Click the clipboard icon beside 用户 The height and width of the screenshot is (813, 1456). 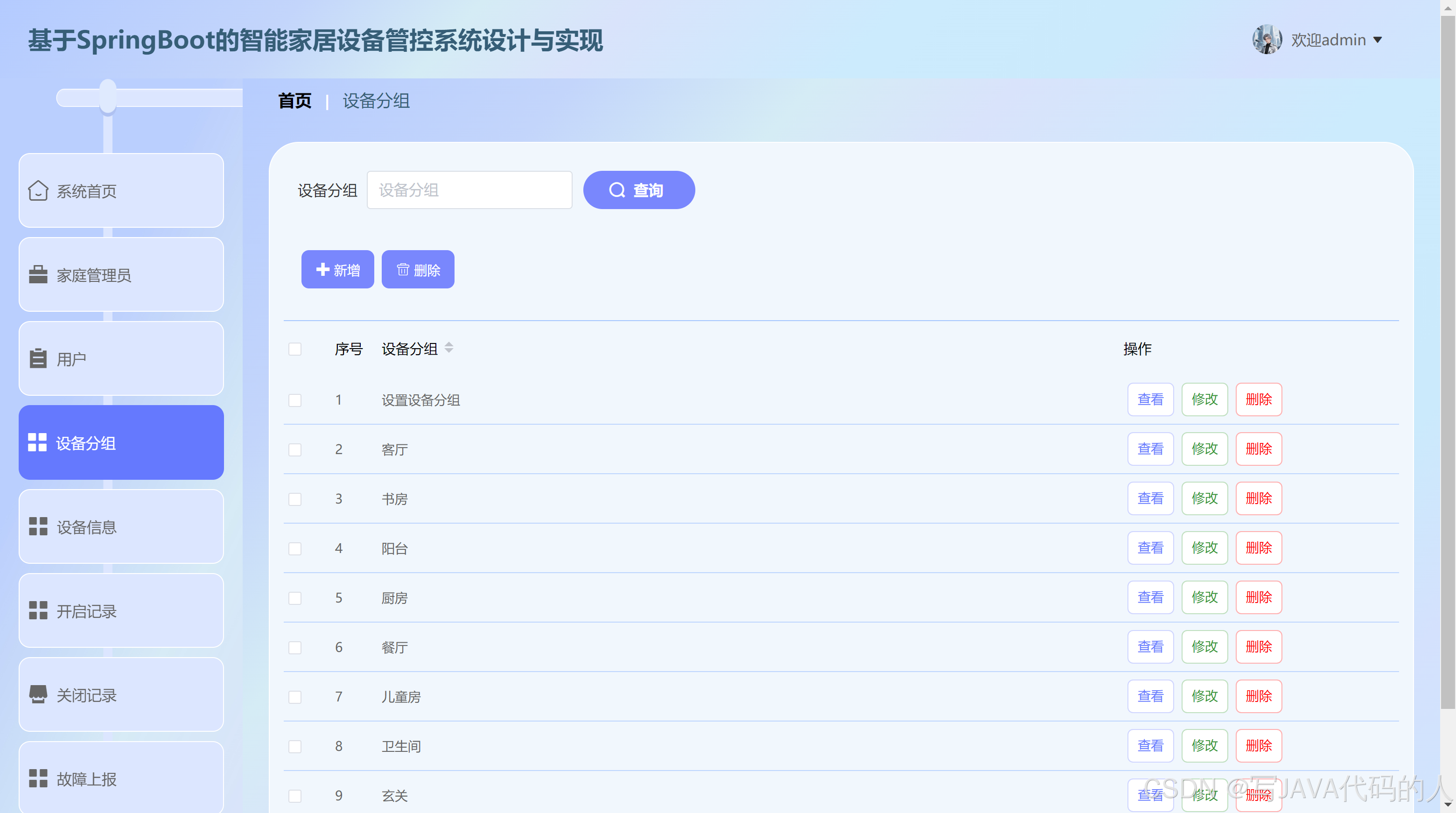pos(38,358)
